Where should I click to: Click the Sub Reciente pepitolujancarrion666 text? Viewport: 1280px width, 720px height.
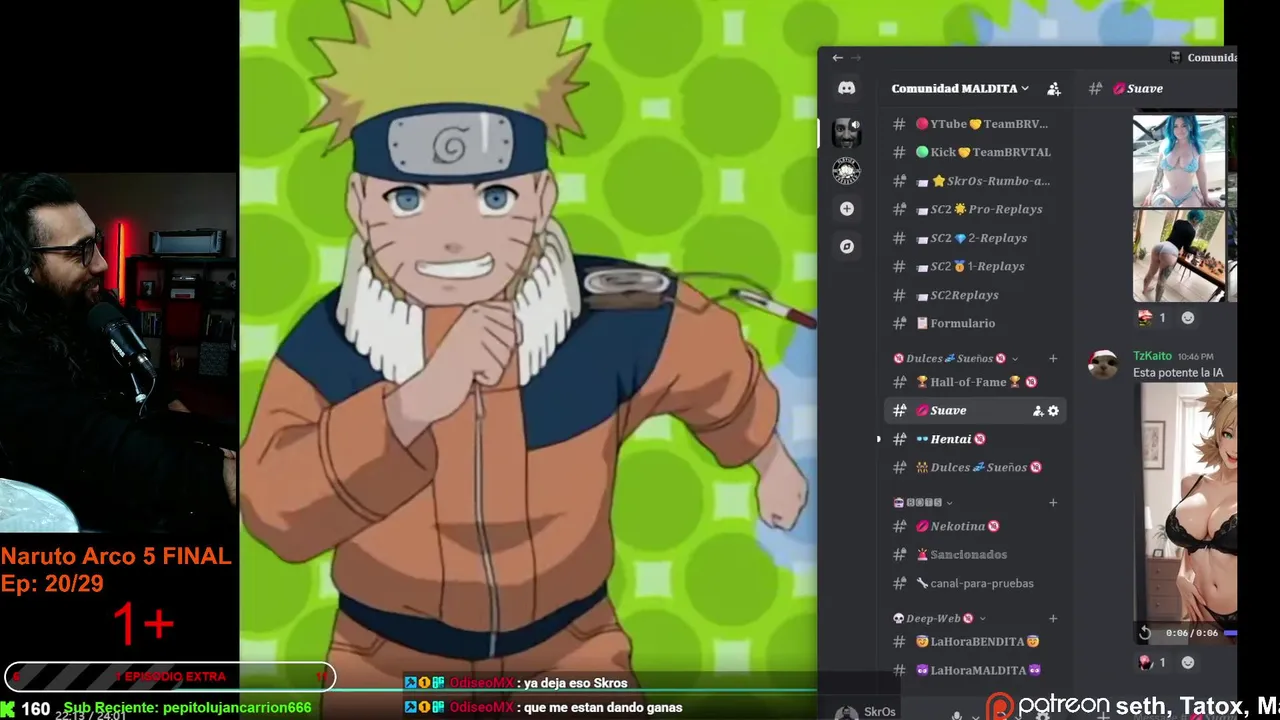pos(188,708)
